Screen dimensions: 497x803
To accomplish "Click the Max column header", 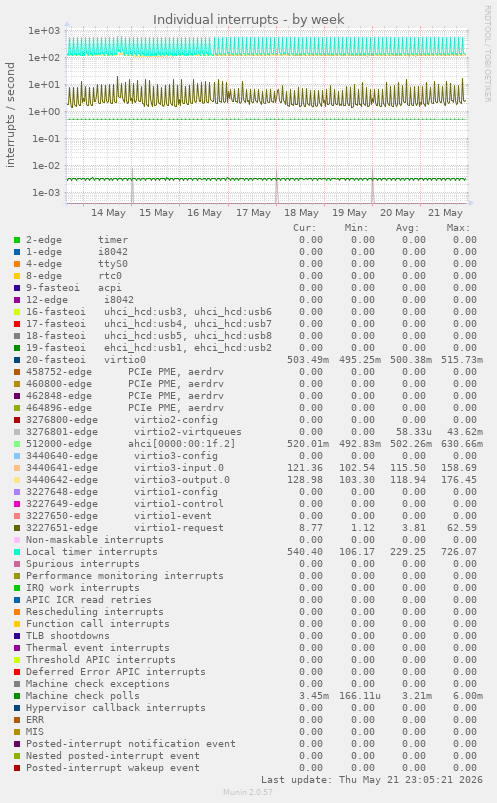I will pyautogui.click(x=458, y=228).
